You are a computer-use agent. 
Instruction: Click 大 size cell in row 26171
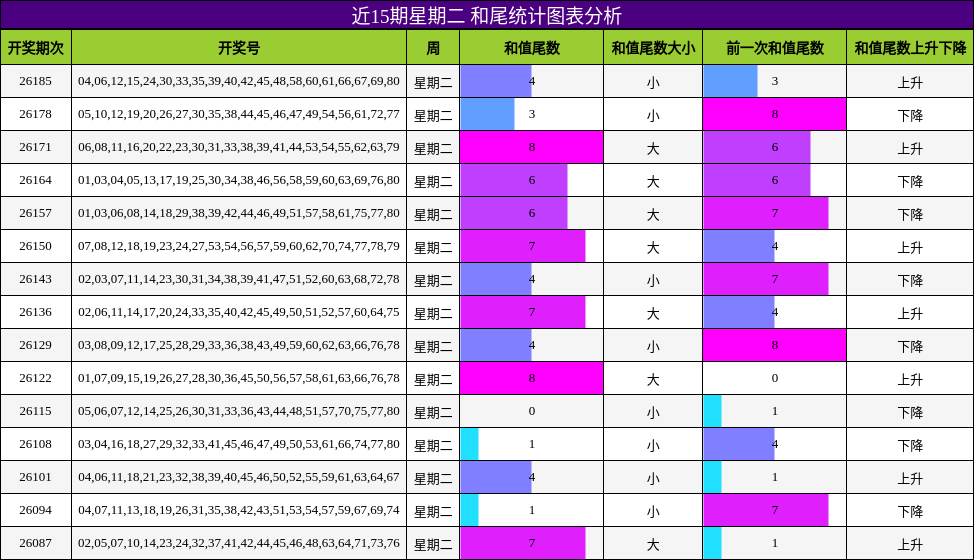point(653,147)
